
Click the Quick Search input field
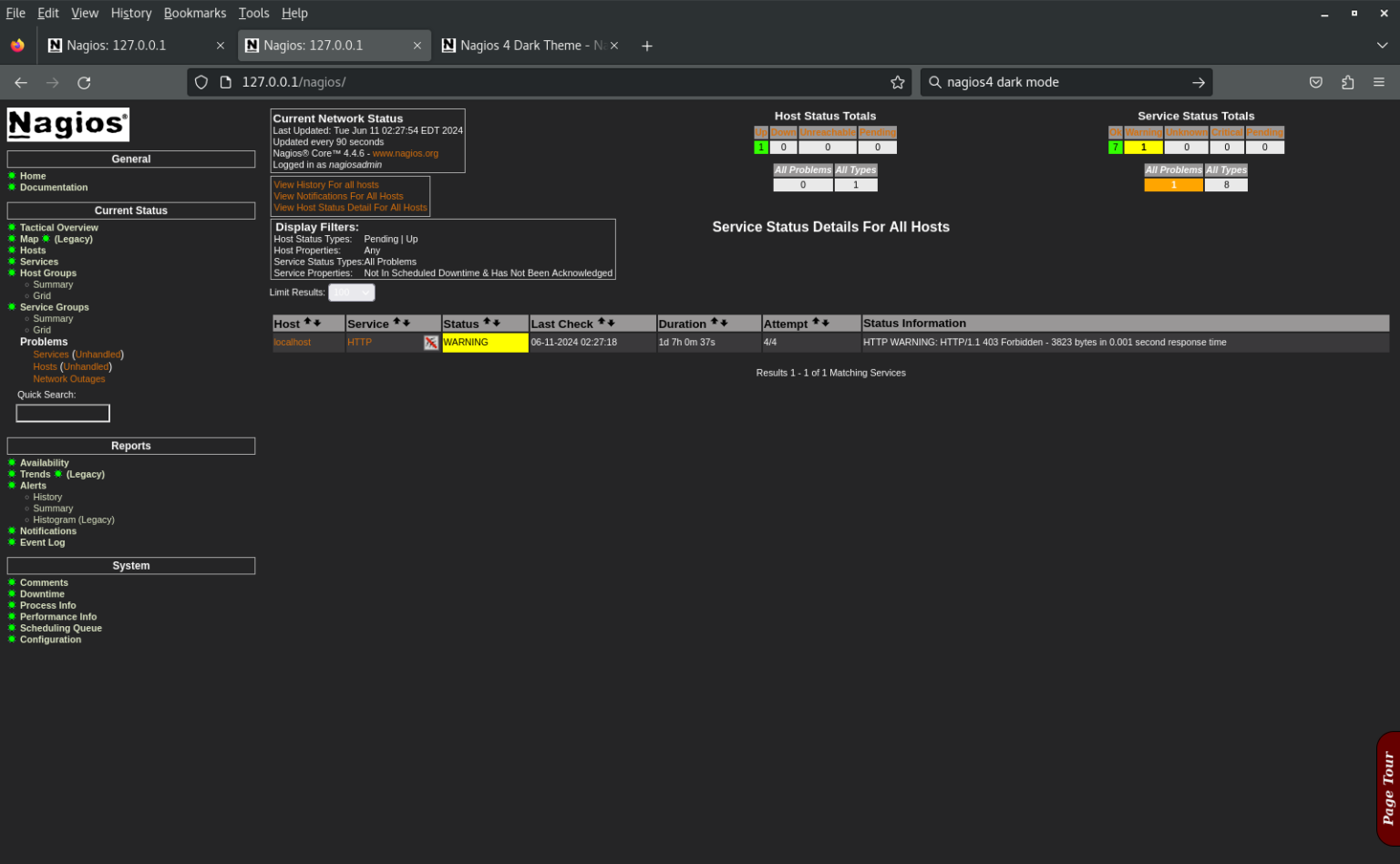(x=63, y=414)
